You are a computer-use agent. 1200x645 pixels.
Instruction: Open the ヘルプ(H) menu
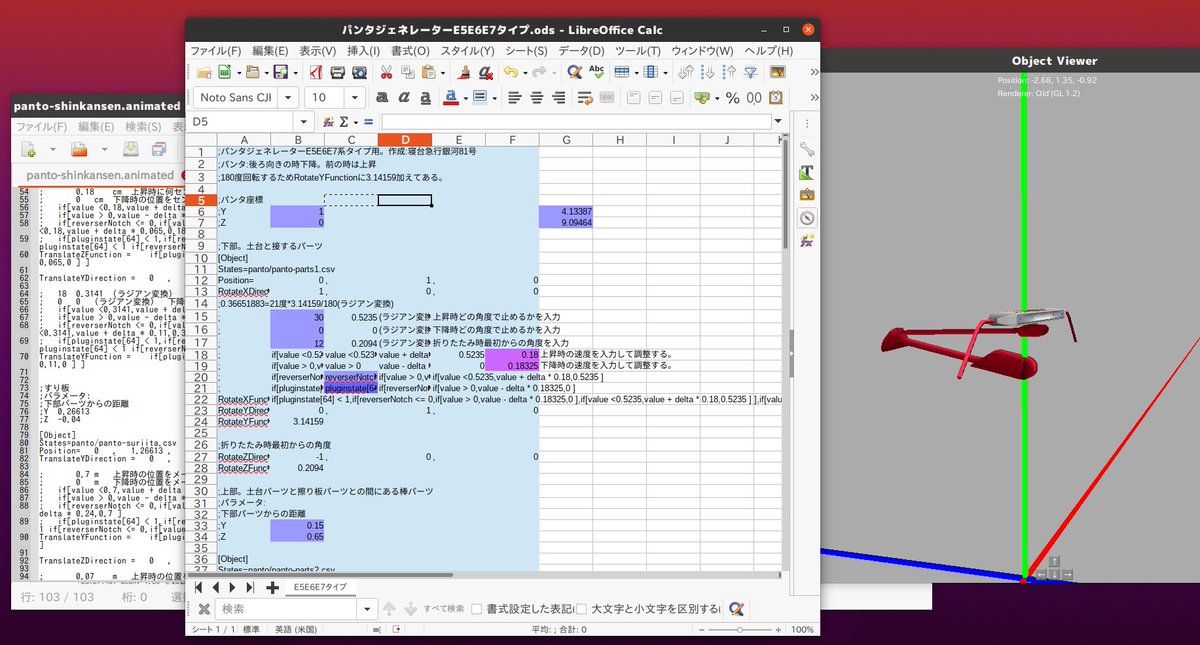tap(769, 50)
